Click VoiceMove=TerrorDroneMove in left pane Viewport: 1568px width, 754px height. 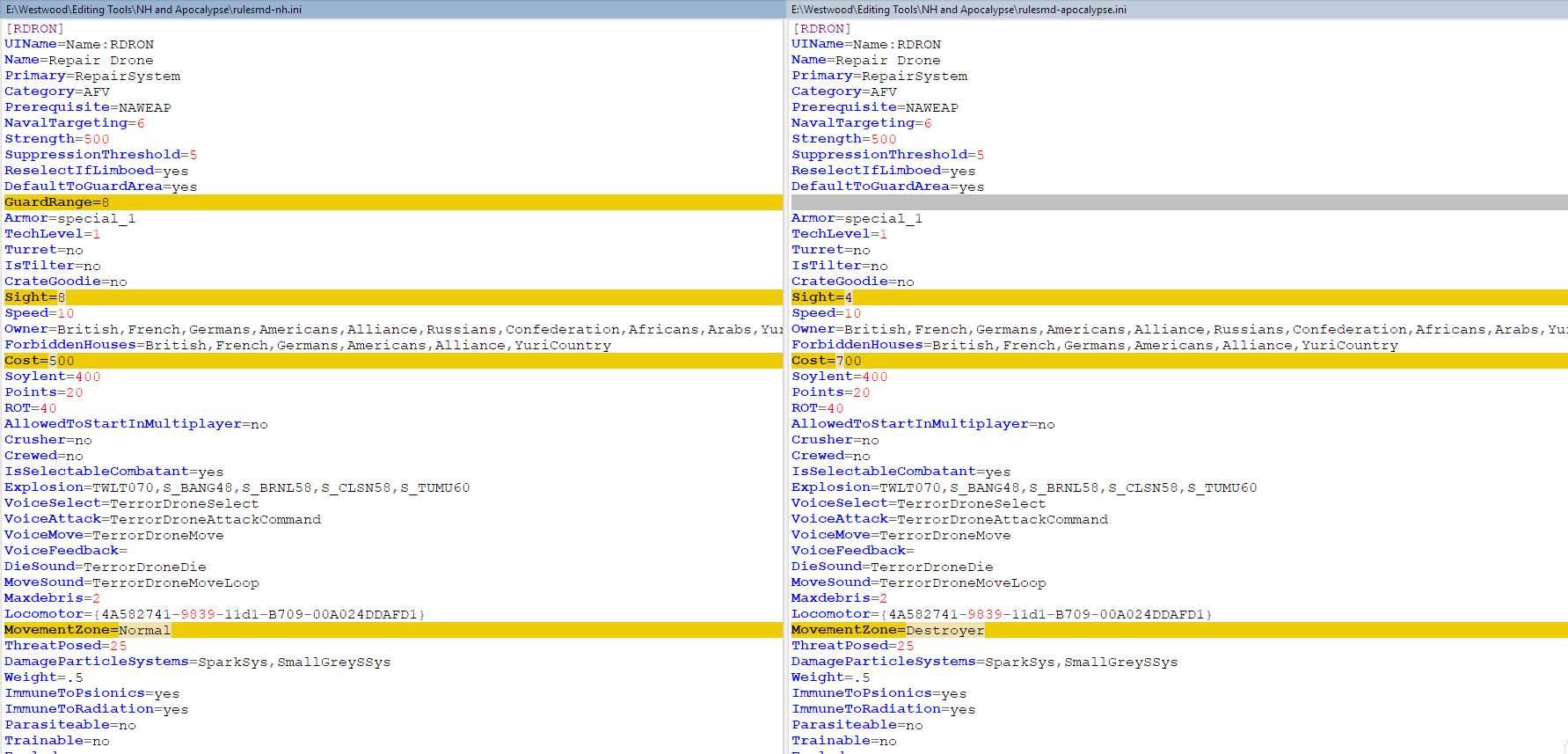coord(114,535)
